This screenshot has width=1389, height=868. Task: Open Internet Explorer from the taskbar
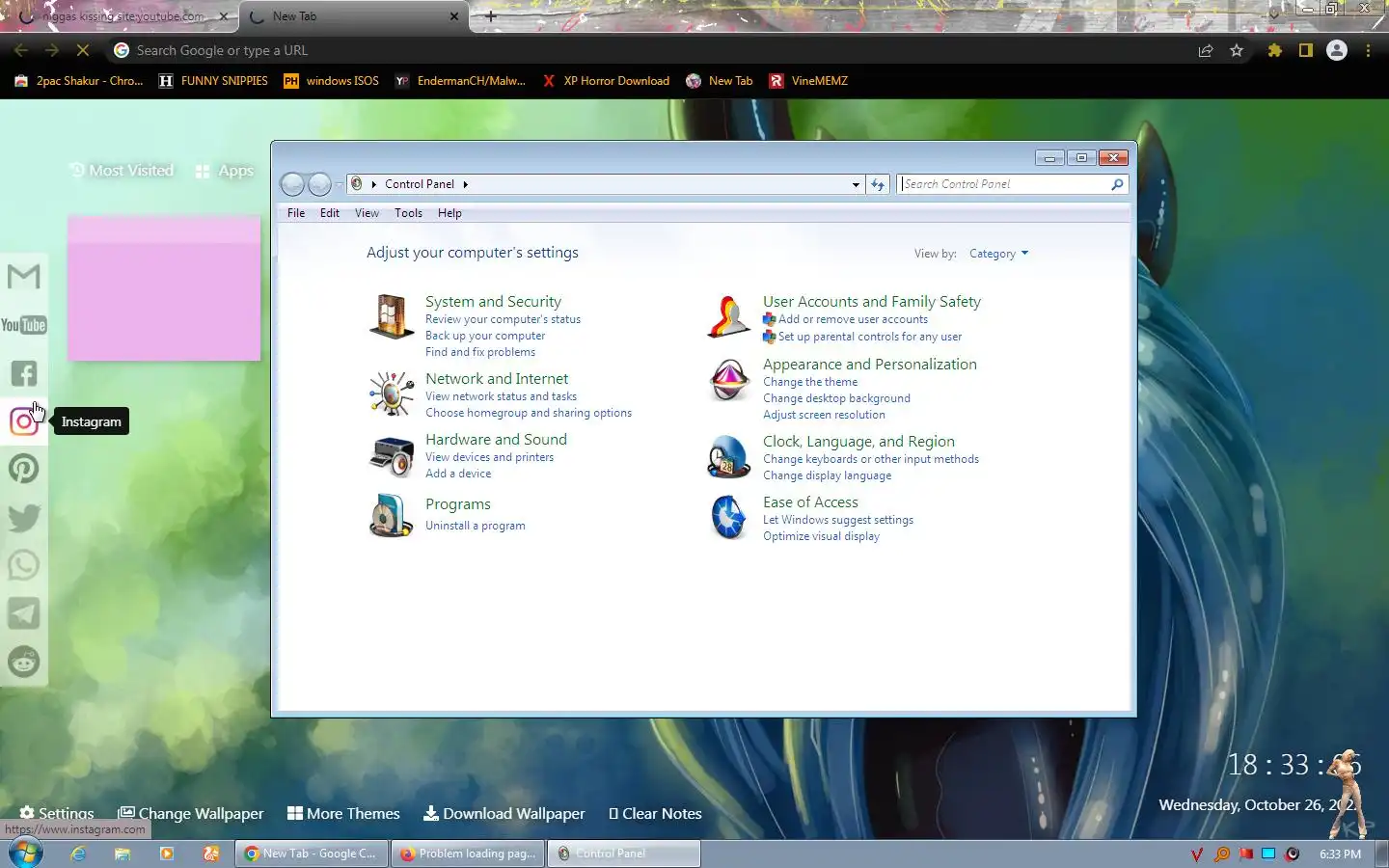point(78,854)
